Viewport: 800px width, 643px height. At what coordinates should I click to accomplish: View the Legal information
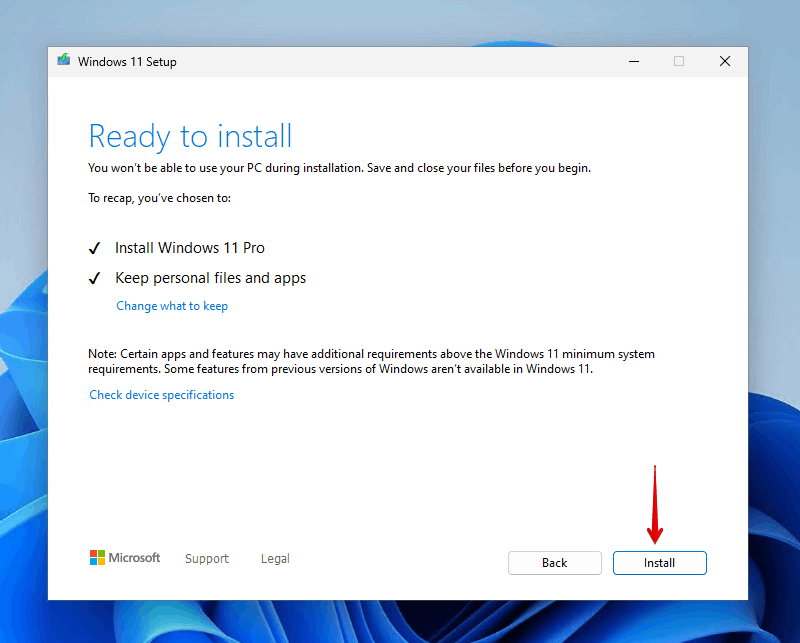tap(274, 558)
